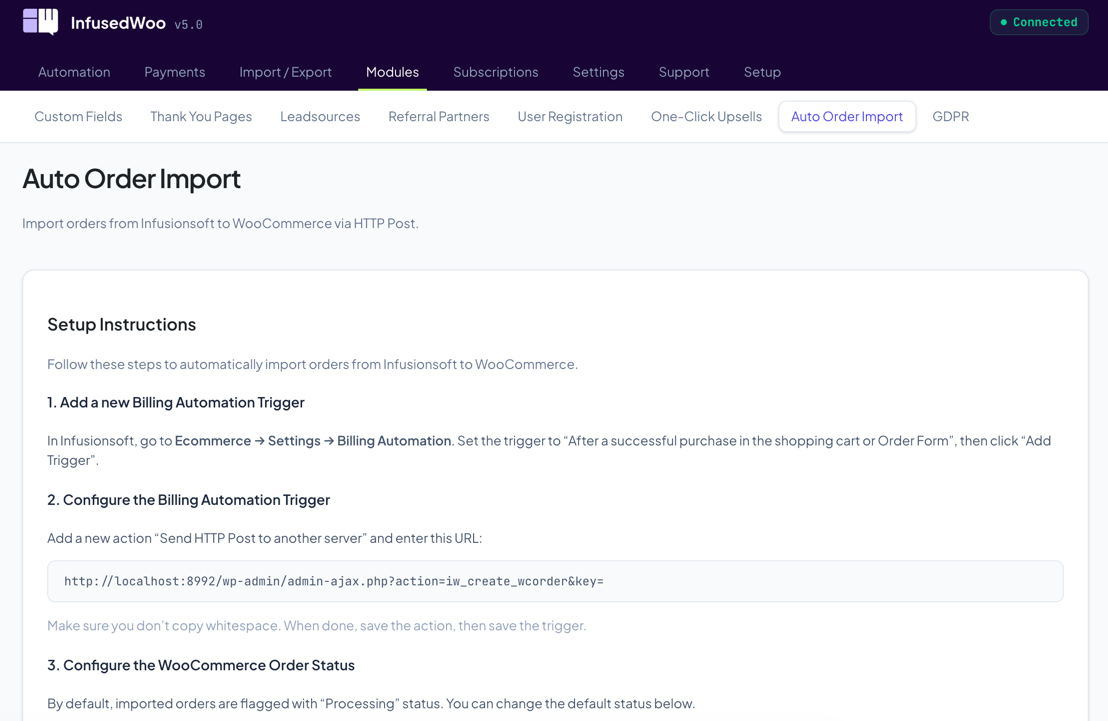Click the InfusedWoo logo icon
Viewport: 1108px width, 721px height.
tap(39, 21)
